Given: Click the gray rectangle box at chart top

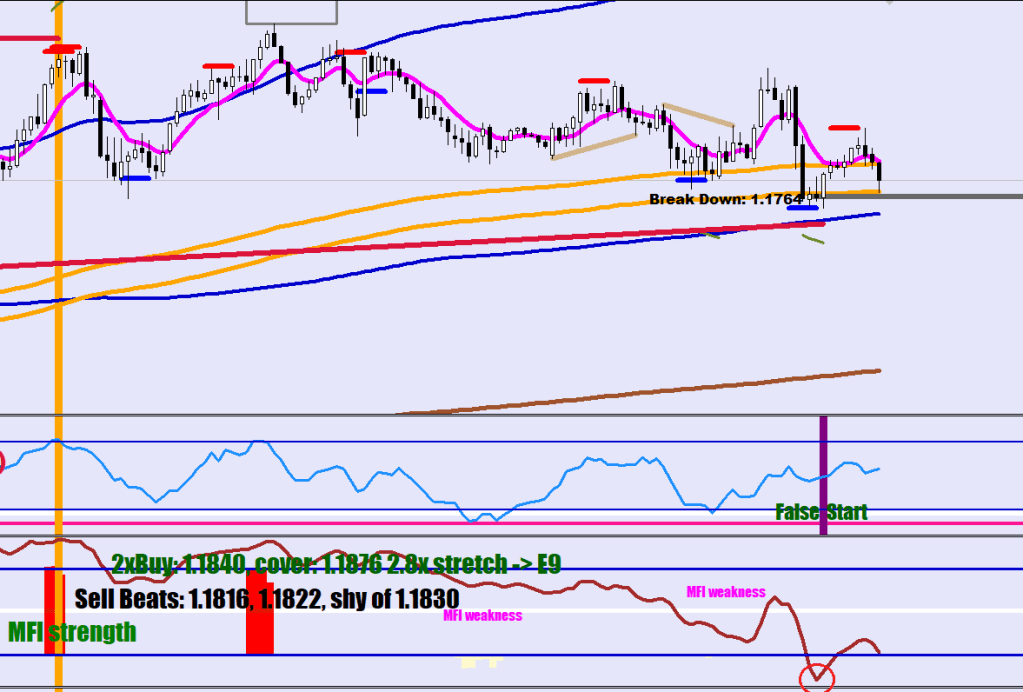Looking at the screenshot, I should 291,11.
